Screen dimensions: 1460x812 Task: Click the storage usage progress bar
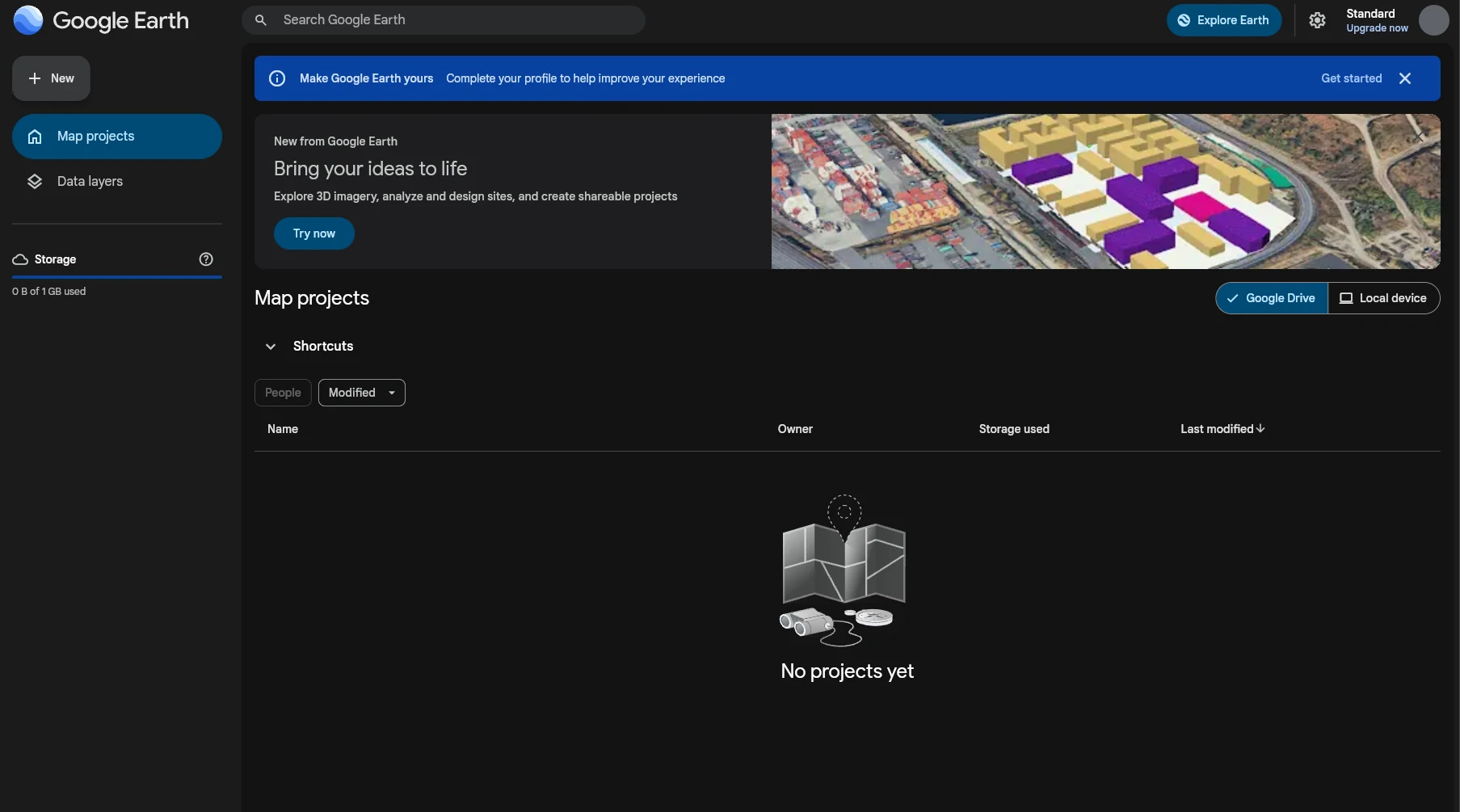pos(117,276)
